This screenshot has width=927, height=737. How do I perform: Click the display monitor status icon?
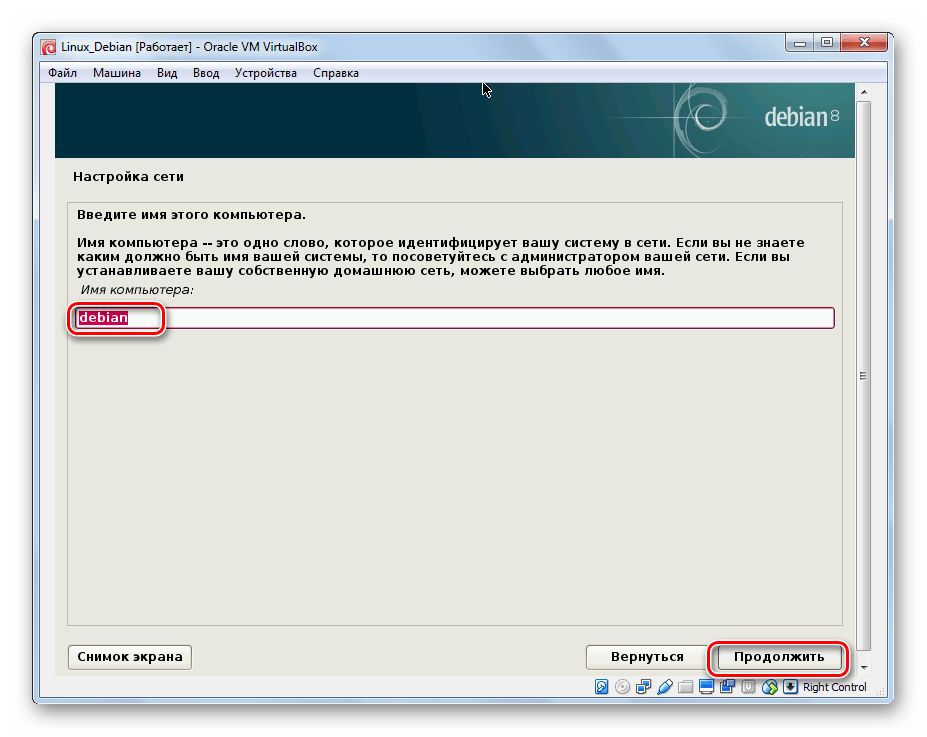[706, 687]
